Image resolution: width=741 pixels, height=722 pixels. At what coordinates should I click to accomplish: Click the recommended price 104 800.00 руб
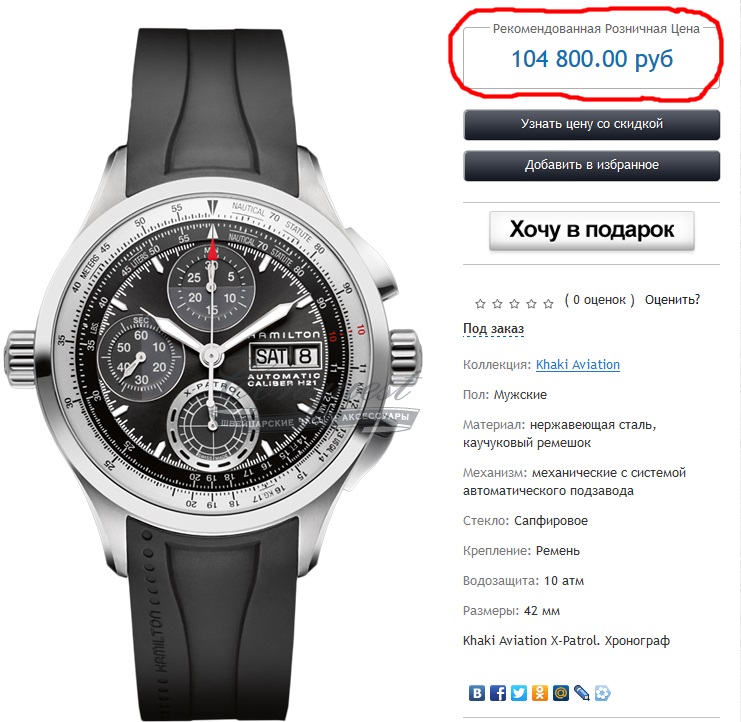coord(592,59)
